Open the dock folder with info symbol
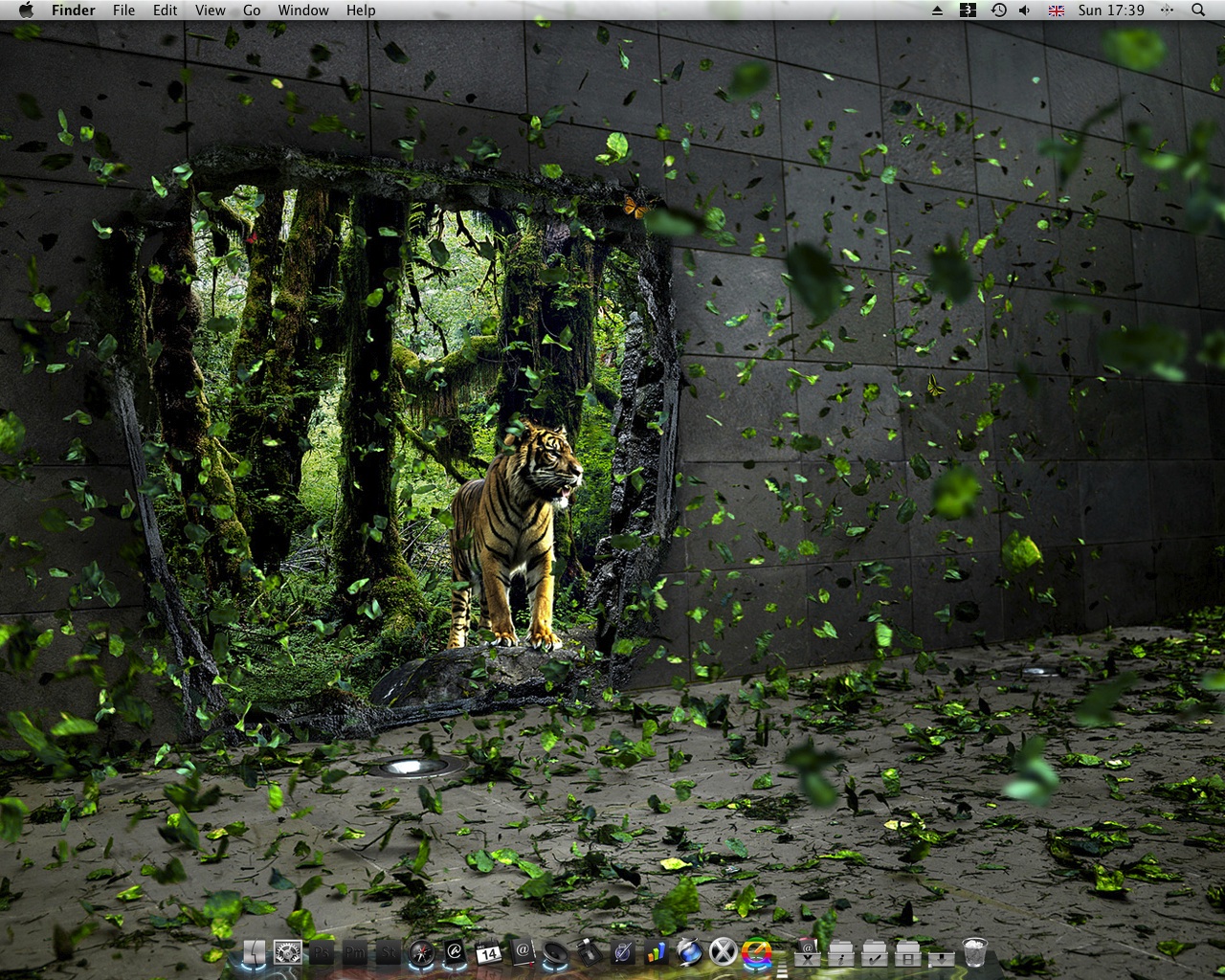The image size is (1225, 980). [x=840, y=953]
